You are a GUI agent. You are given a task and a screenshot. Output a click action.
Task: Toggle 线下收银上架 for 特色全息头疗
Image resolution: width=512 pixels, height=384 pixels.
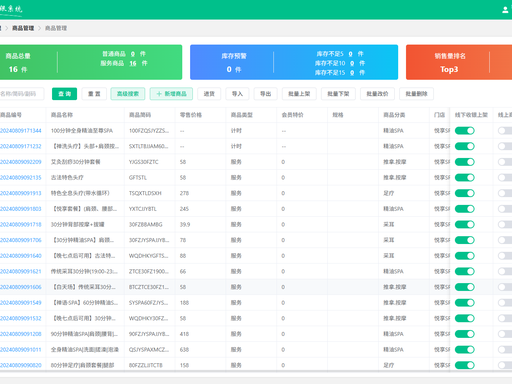coord(465,193)
